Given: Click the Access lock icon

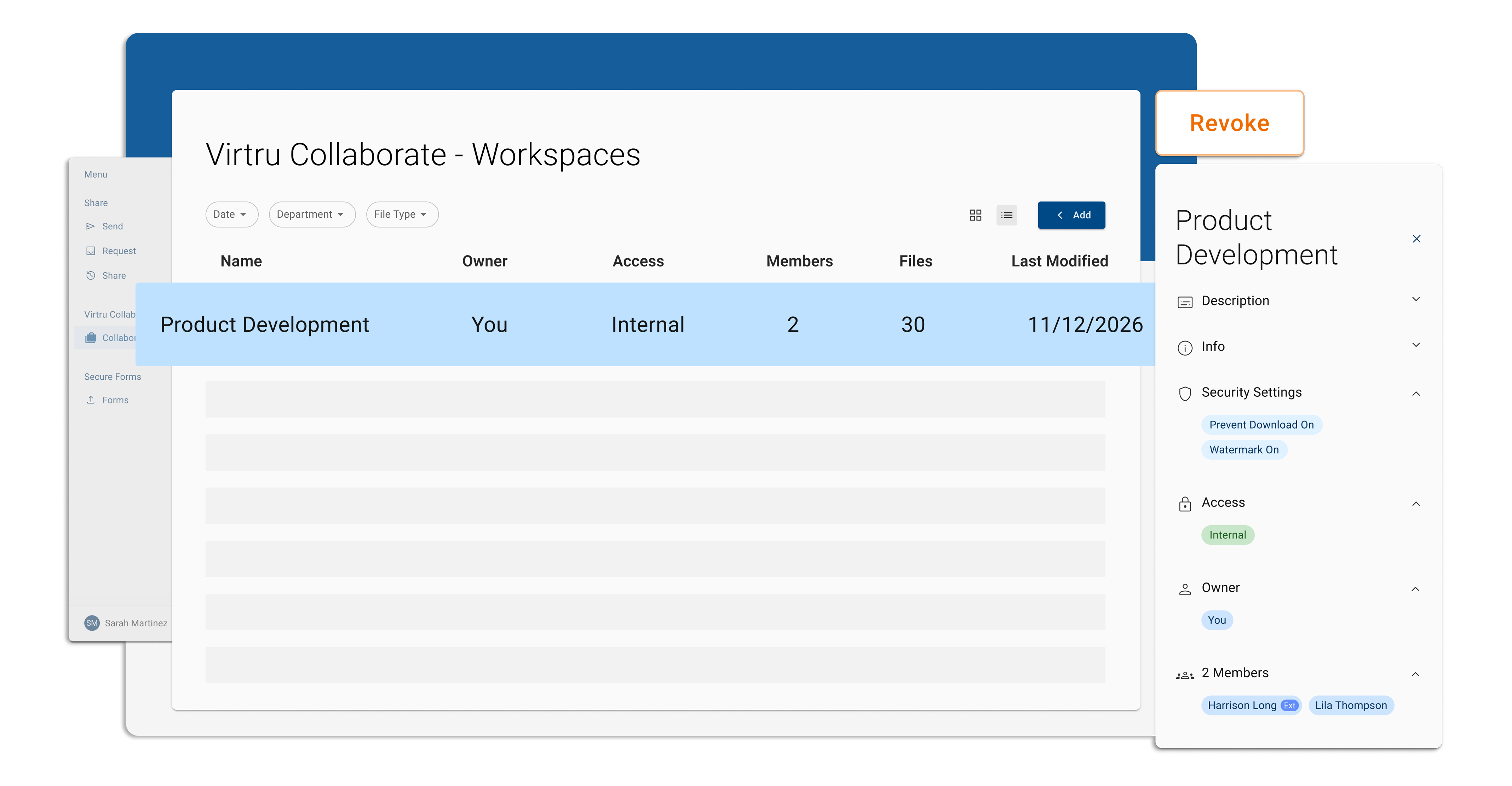Looking at the screenshot, I should coord(1185,504).
